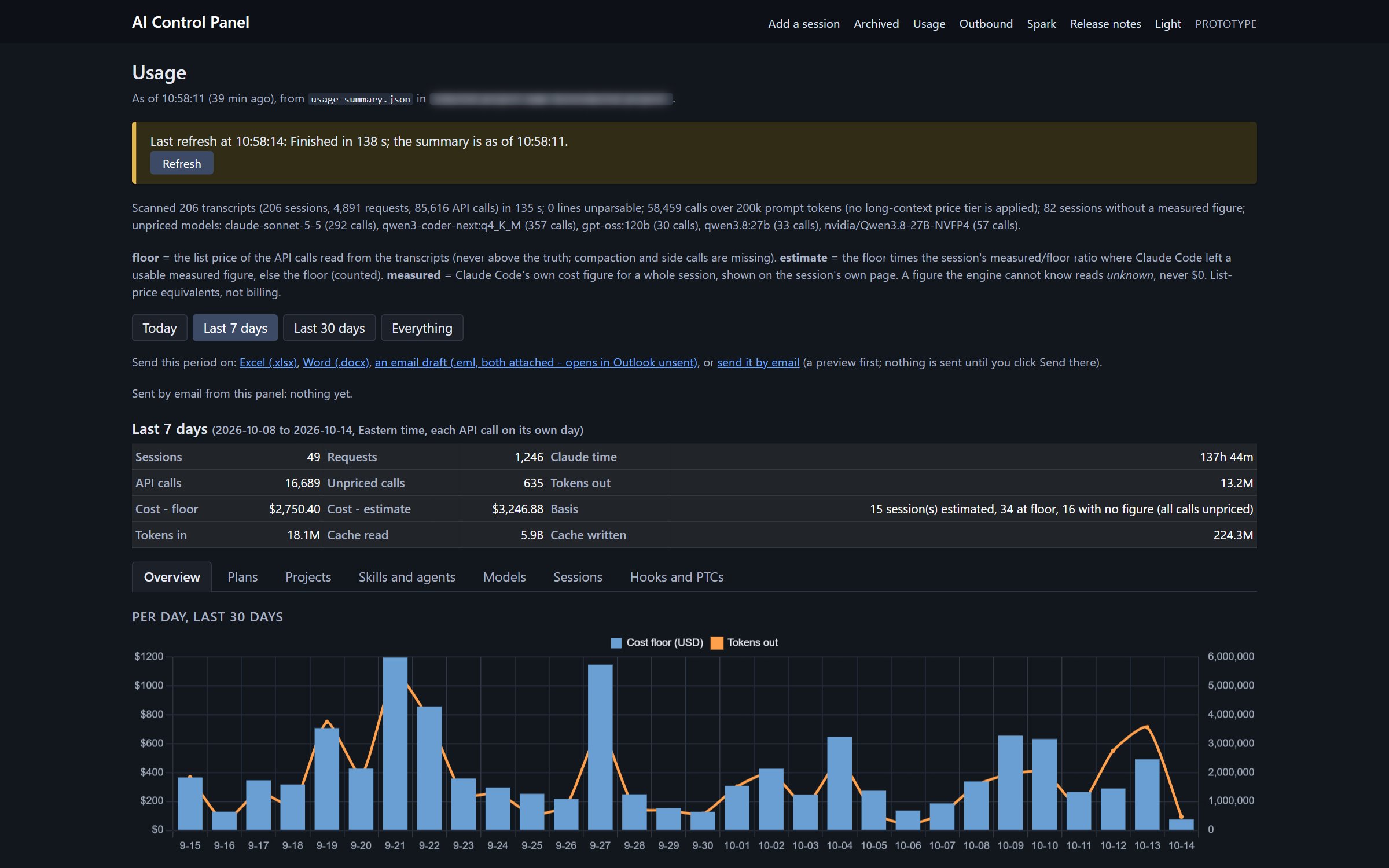Viewport: 1389px width, 868px height.
Task: Click the API calls value 16,689
Action: [303, 483]
